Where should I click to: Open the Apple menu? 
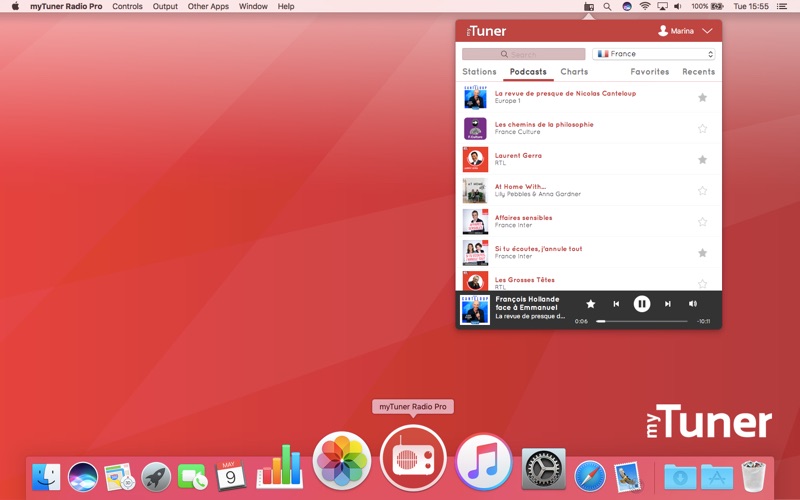tap(15, 7)
